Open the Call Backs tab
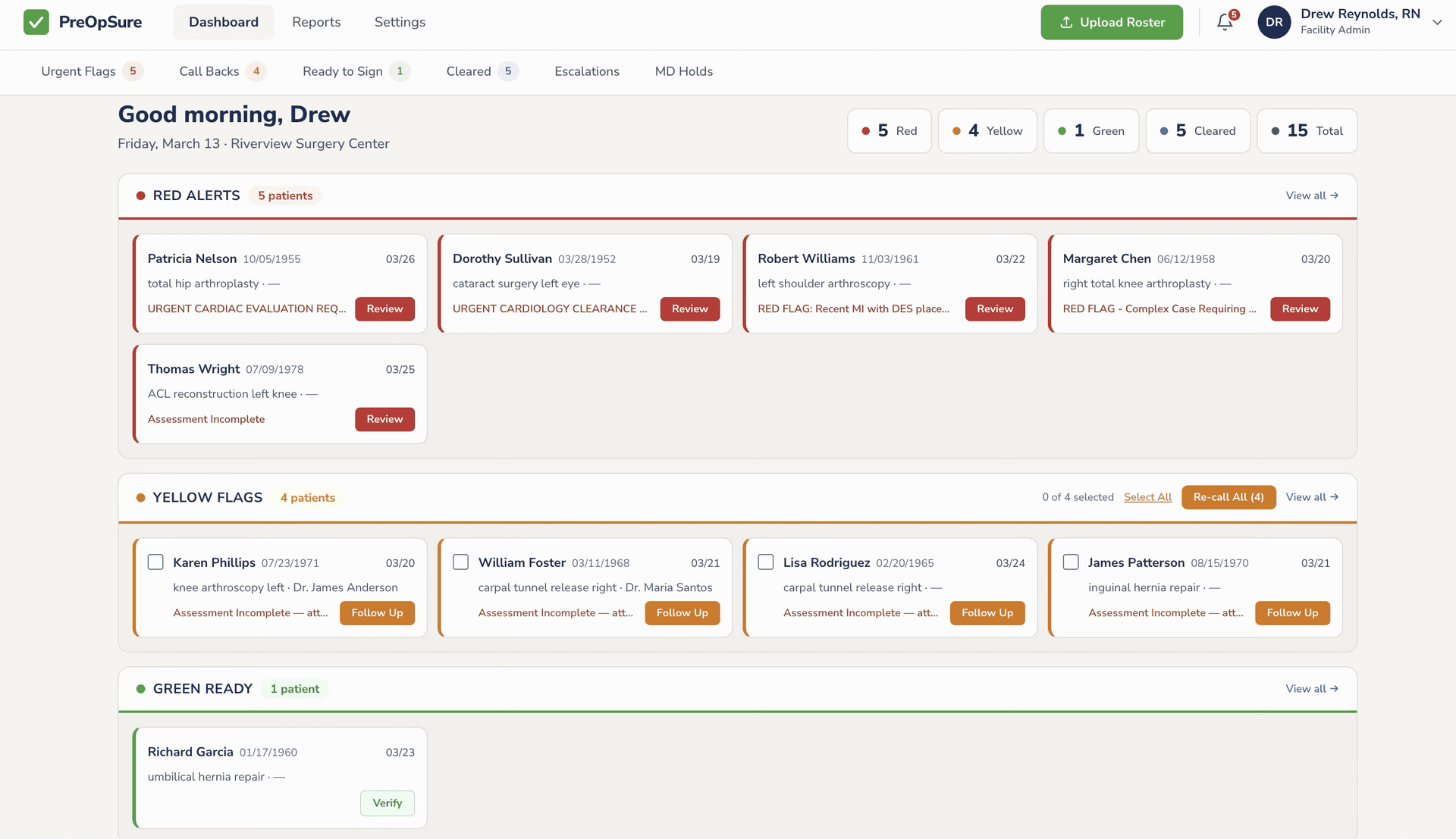1456x839 pixels. click(209, 71)
